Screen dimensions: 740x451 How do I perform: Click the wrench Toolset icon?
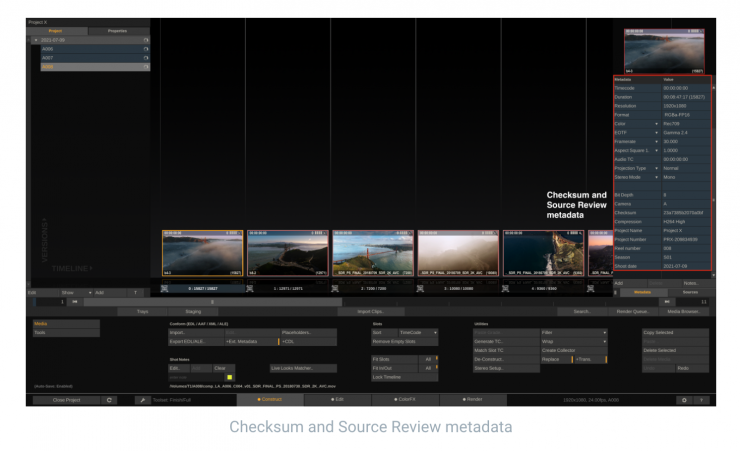142,399
